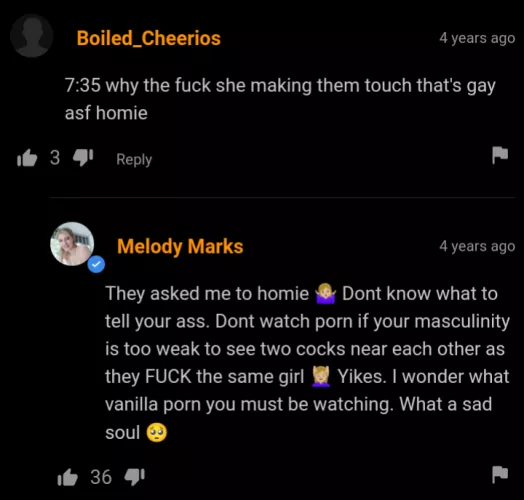Open the Melody Marks username profile link

(180, 247)
